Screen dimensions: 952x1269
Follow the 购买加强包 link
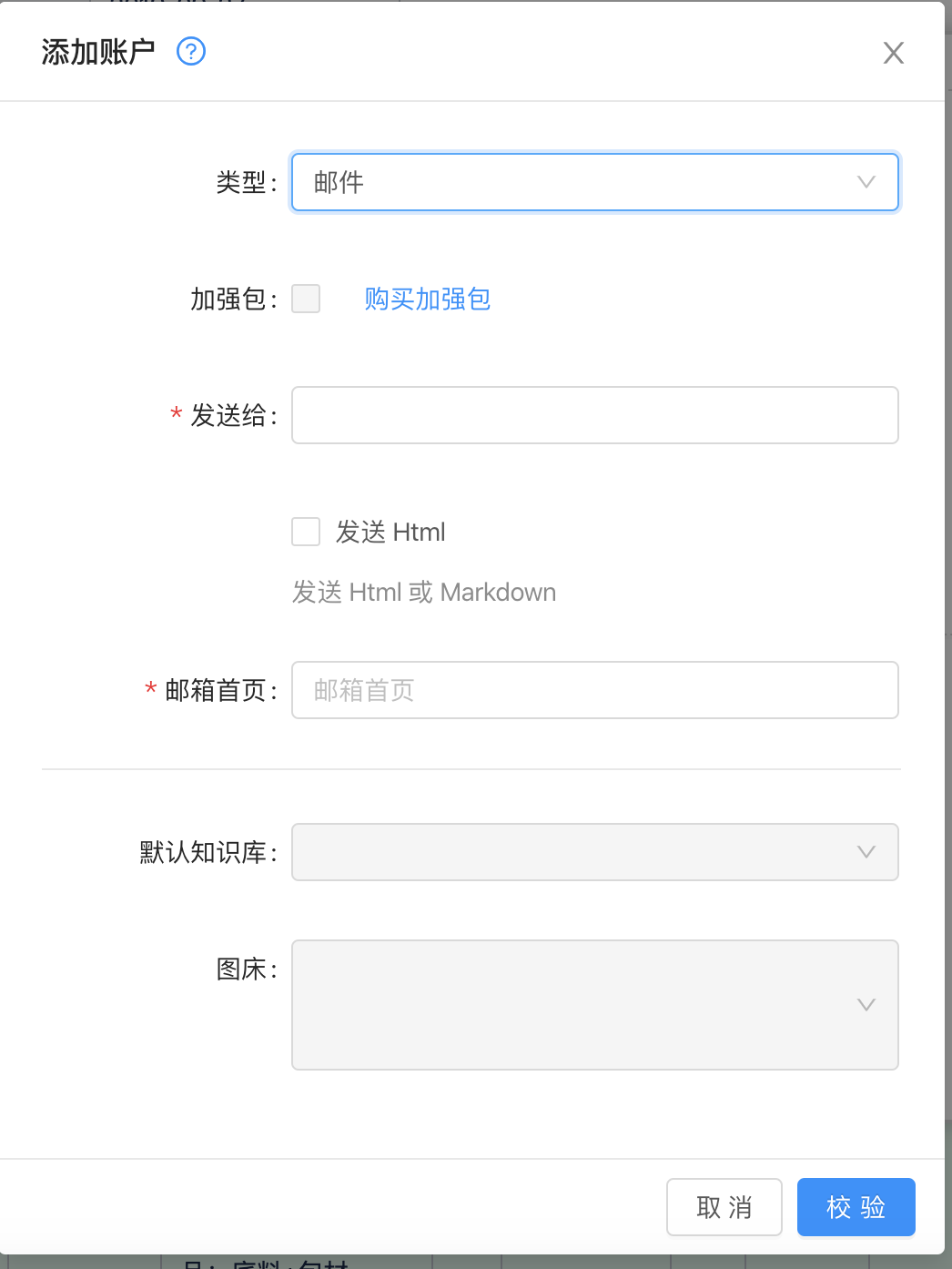click(x=427, y=299)
